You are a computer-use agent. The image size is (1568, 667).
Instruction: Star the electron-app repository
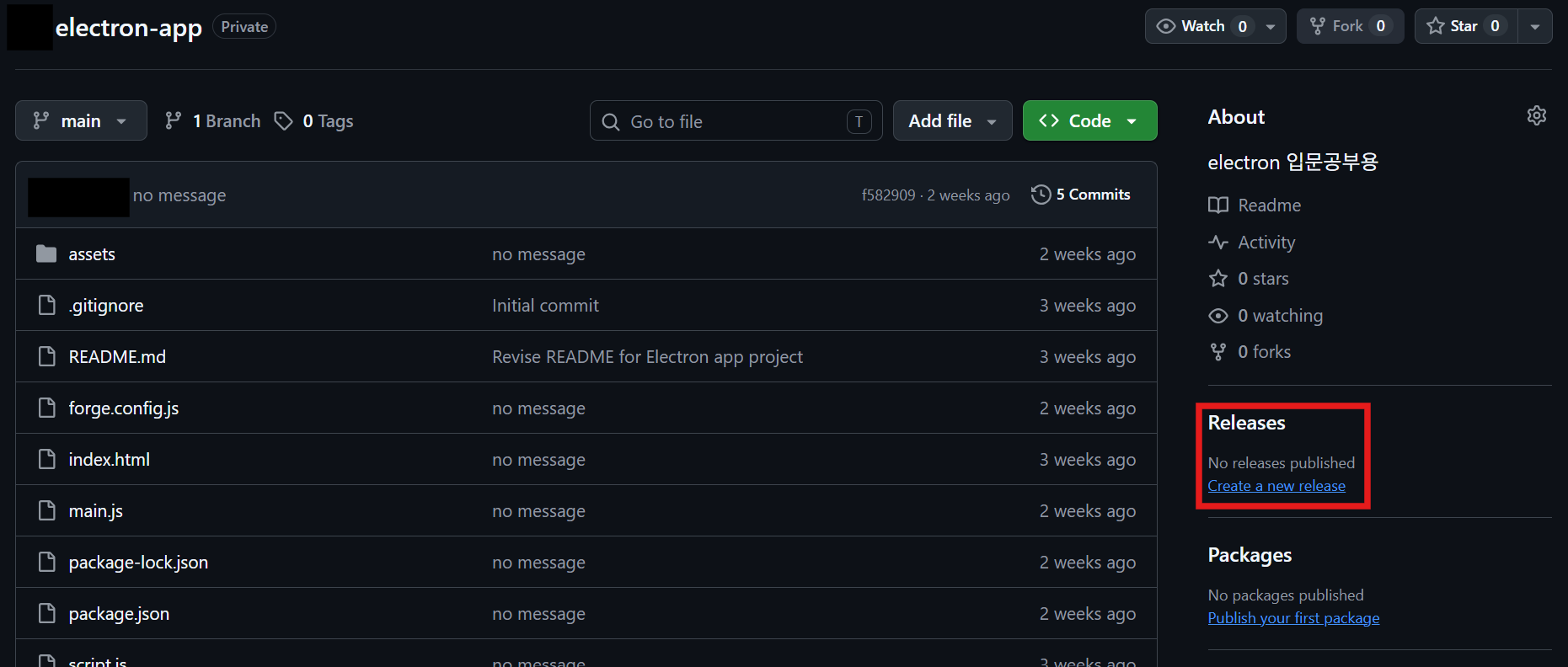[x=1466, y=26]
